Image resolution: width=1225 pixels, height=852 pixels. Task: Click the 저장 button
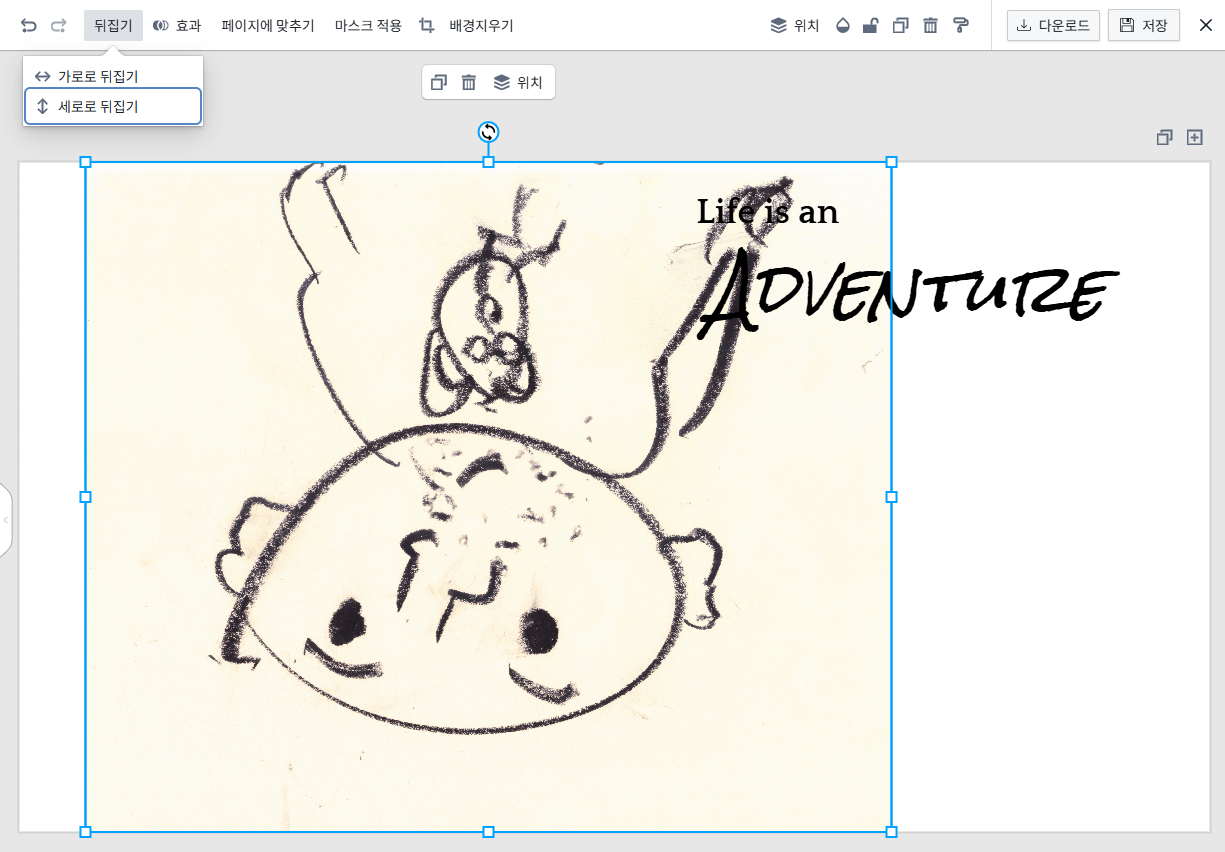[1143, 26]
